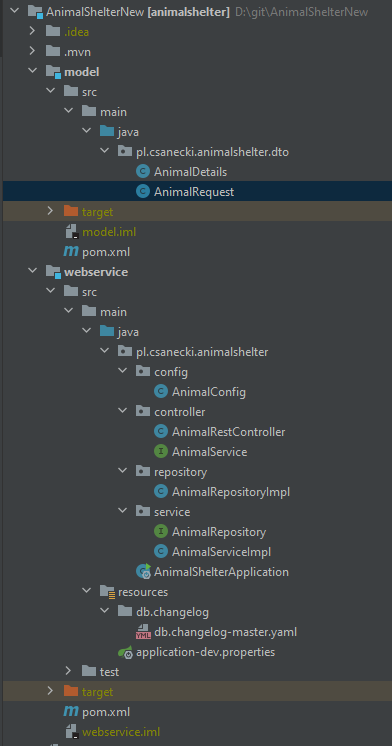Select the model module name
Viewport: 392px width, 746px height.
[82, 72]
